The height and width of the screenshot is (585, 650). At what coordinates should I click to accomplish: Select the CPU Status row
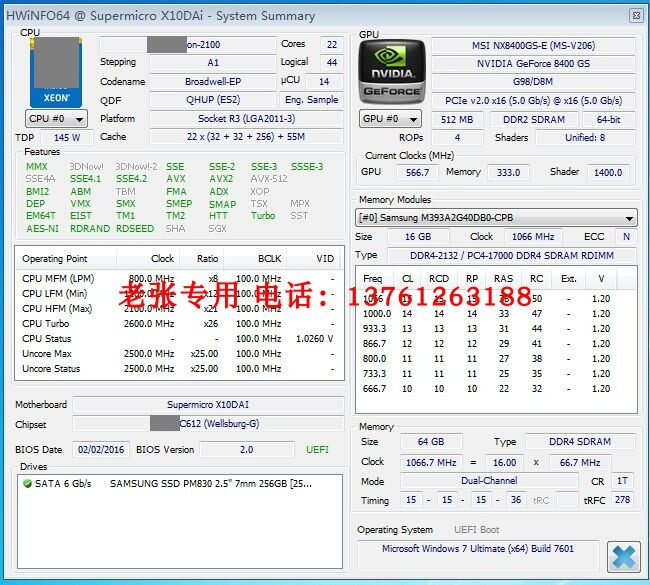tap(179, 339)
